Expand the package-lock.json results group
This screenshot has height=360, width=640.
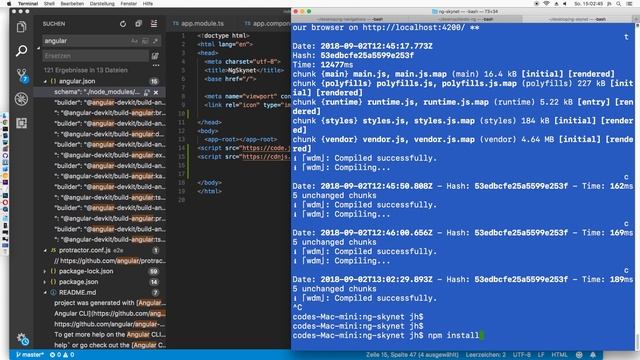point(45,271)
